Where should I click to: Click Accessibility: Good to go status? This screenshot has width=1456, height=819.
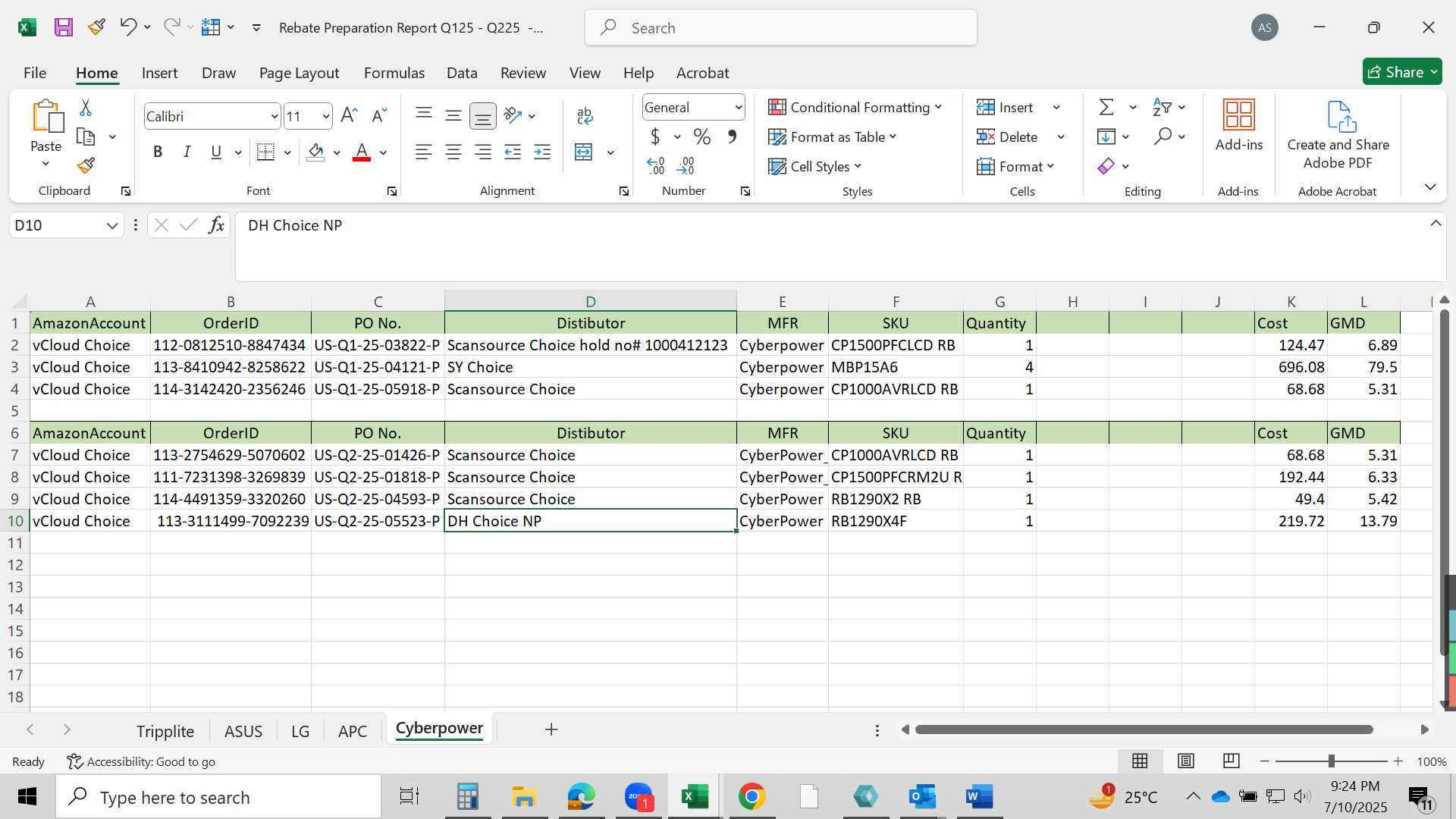tap(141, 761)
